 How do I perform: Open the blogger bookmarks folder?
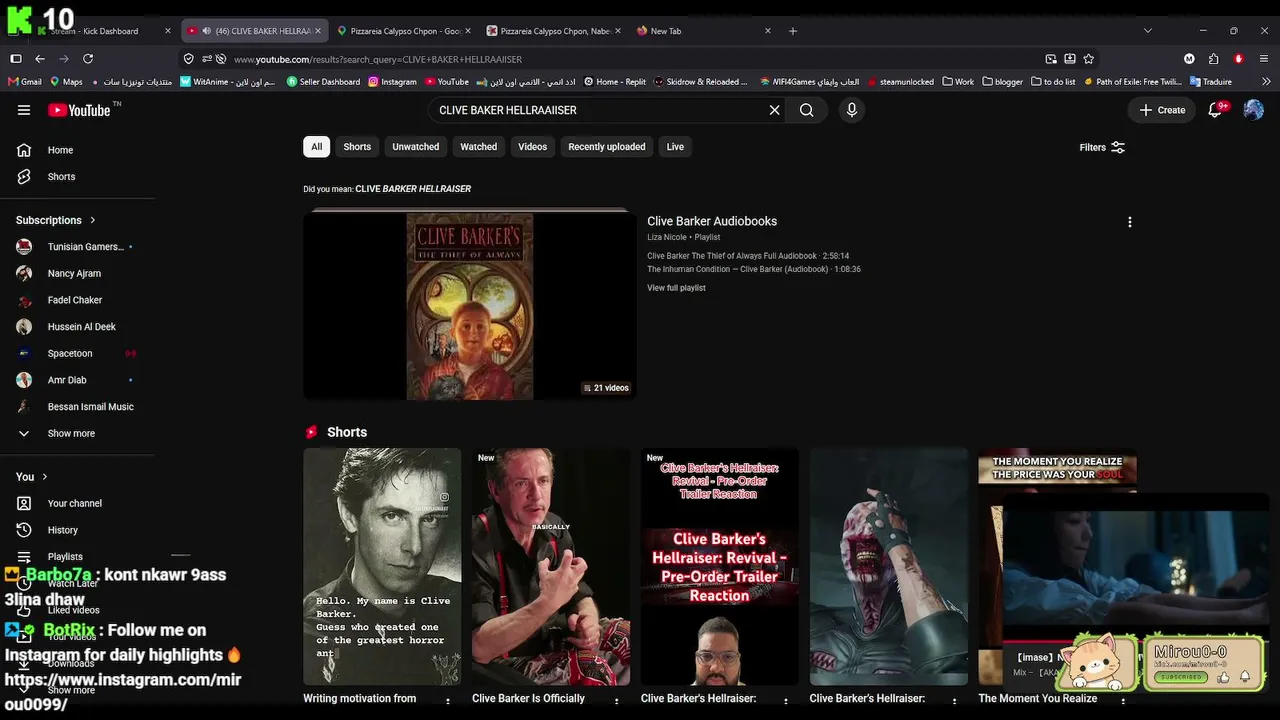tap(1003, 82)
